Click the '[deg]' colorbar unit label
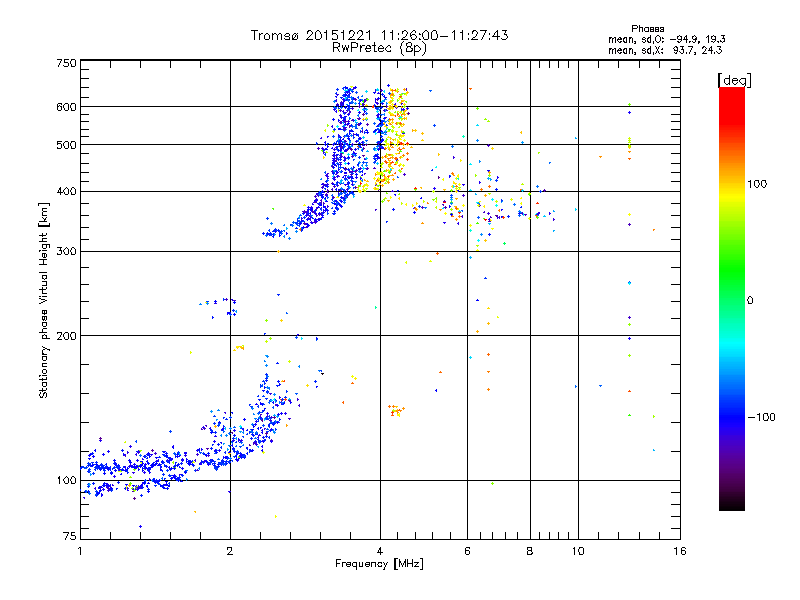Screen dimensions: 800x600 coord(734,80)
